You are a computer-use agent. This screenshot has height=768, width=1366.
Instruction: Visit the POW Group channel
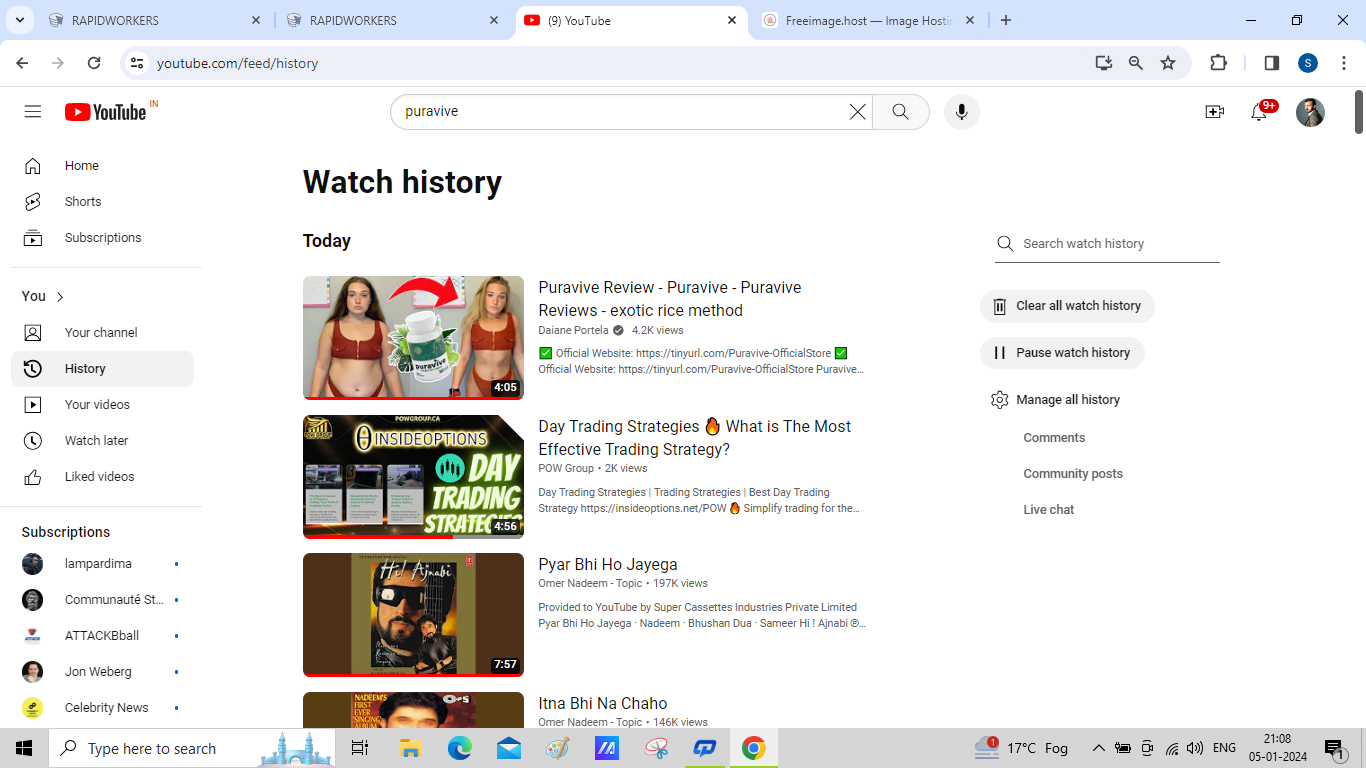[566, 469]
